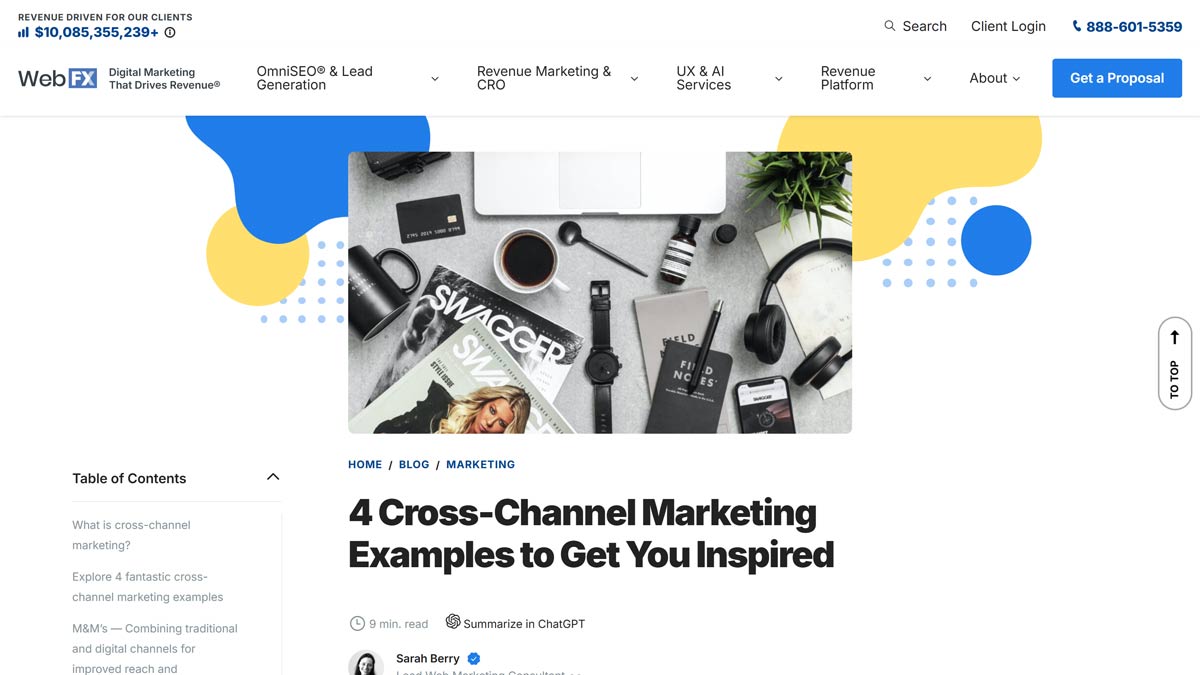The height and width of the screenshot is (675, 1200).
Task: Open the Client Login link
Action: [1008, 26]
